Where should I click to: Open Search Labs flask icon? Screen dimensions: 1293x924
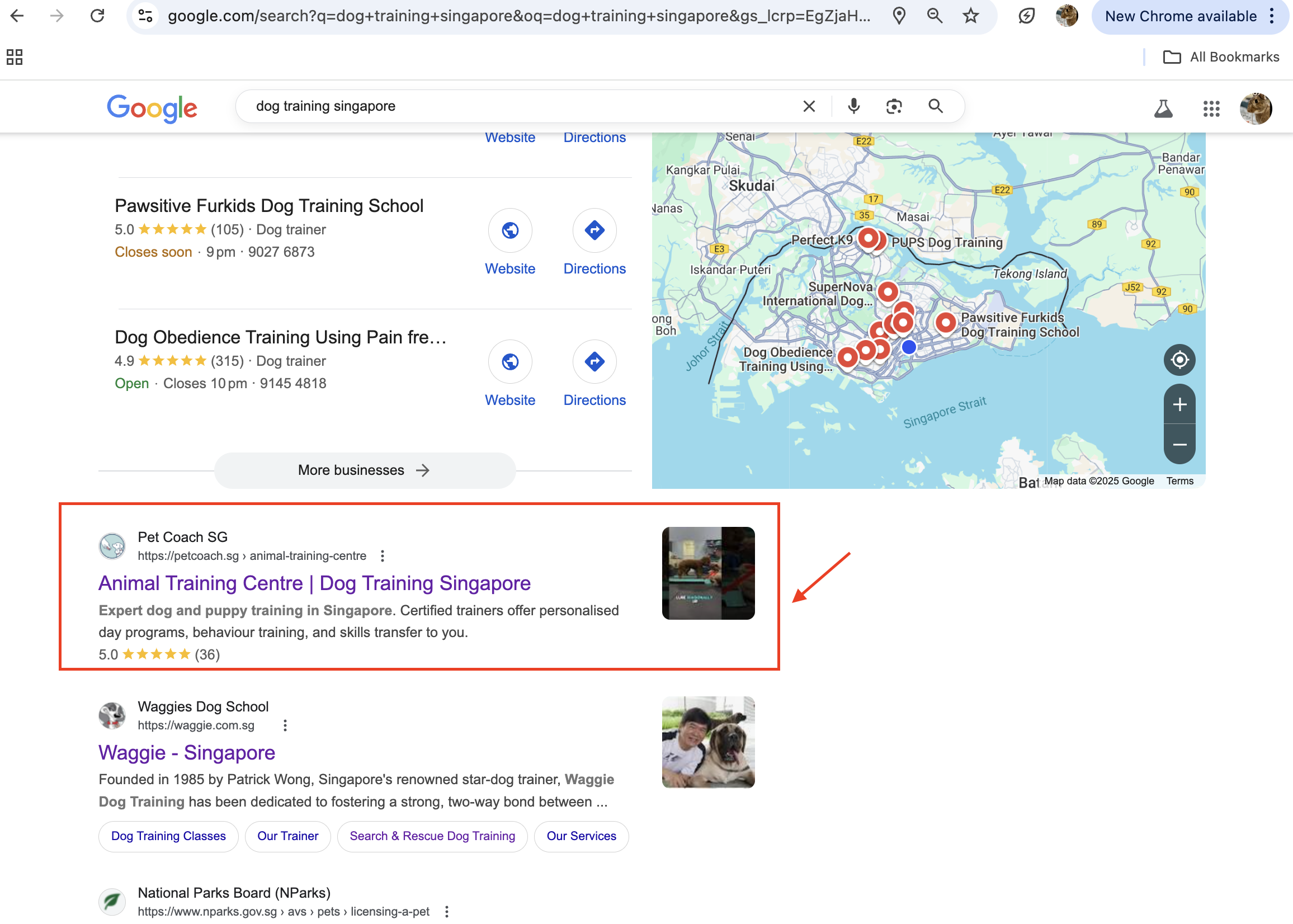point(1163,108)
